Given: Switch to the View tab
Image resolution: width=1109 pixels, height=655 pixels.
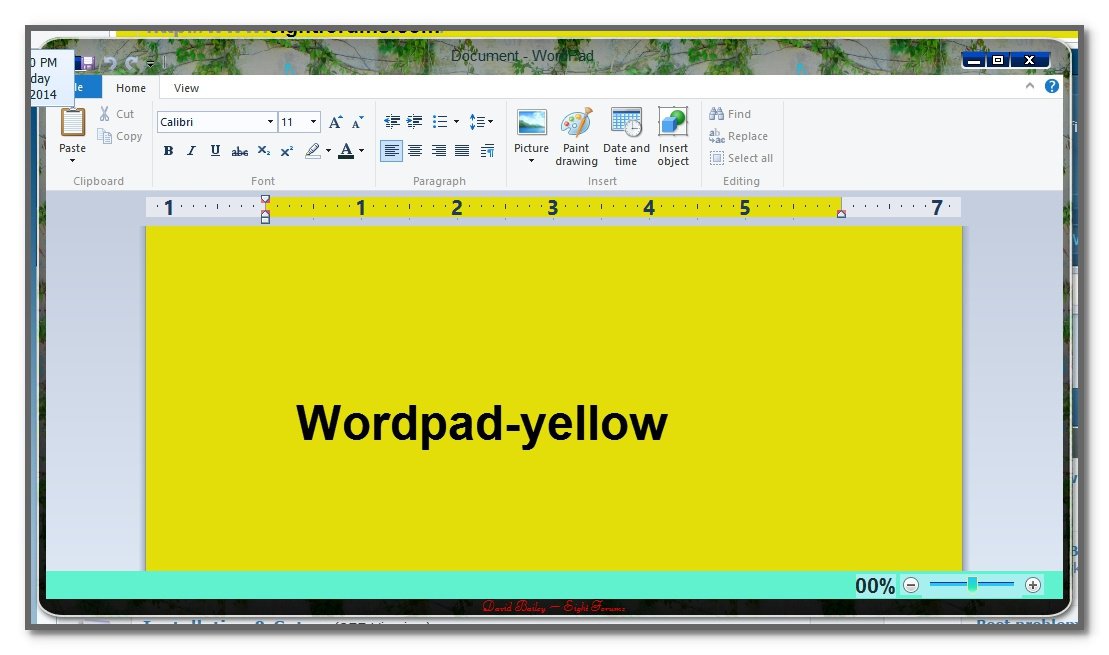Looking at the screenshot, I should [x=186, y=88].
